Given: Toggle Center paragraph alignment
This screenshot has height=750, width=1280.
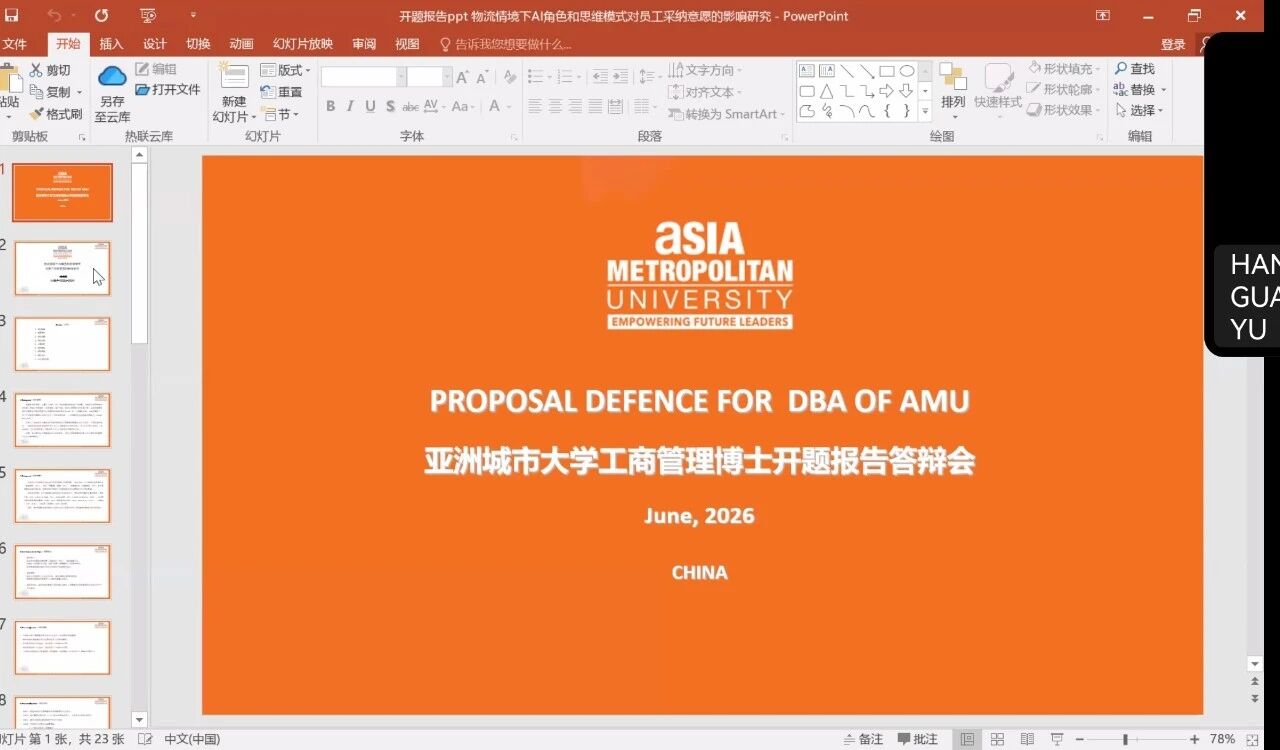Looking at the screenshot, I should coord(556,107).
